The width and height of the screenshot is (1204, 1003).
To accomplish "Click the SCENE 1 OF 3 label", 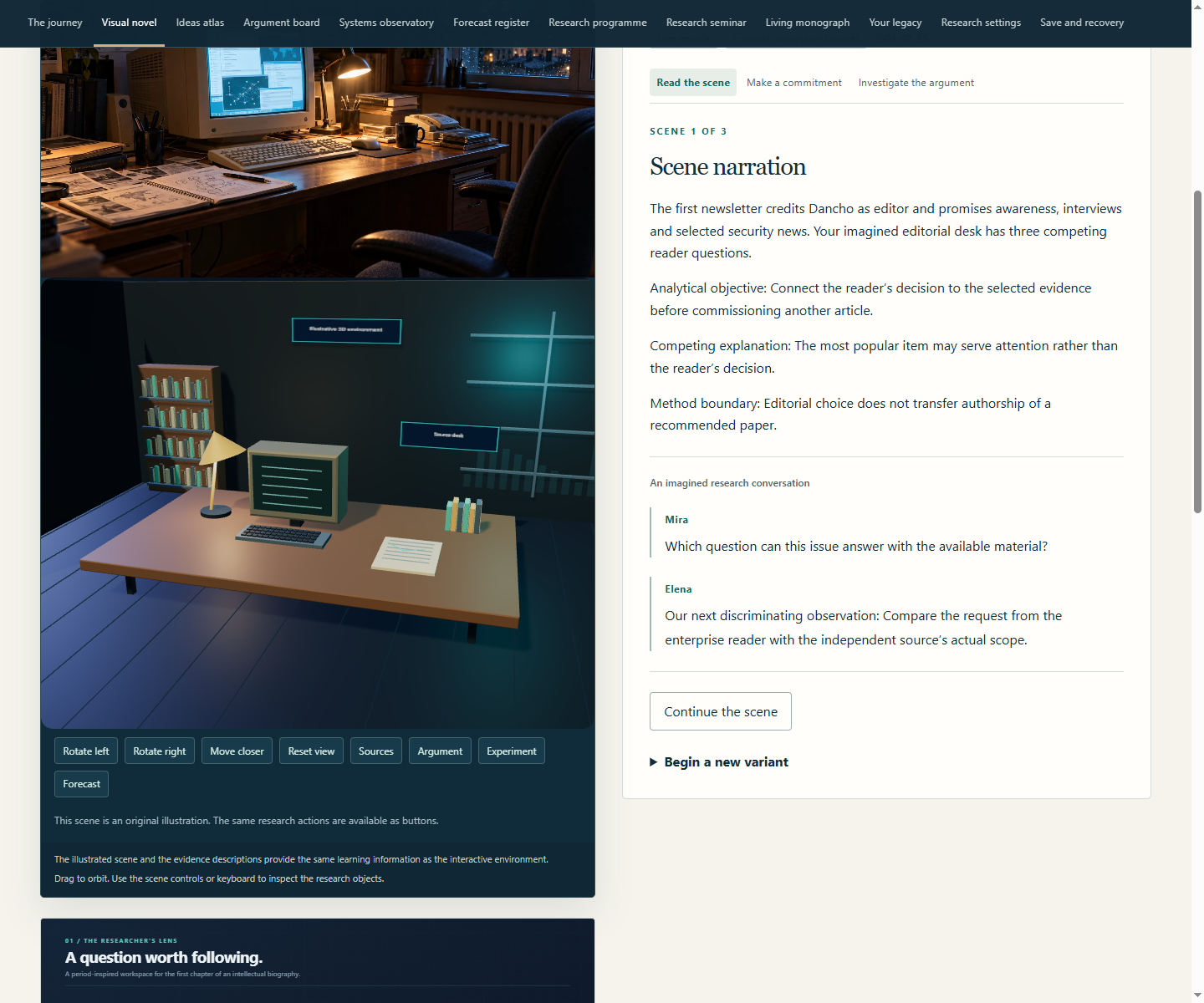I will [x=688, y=131].
